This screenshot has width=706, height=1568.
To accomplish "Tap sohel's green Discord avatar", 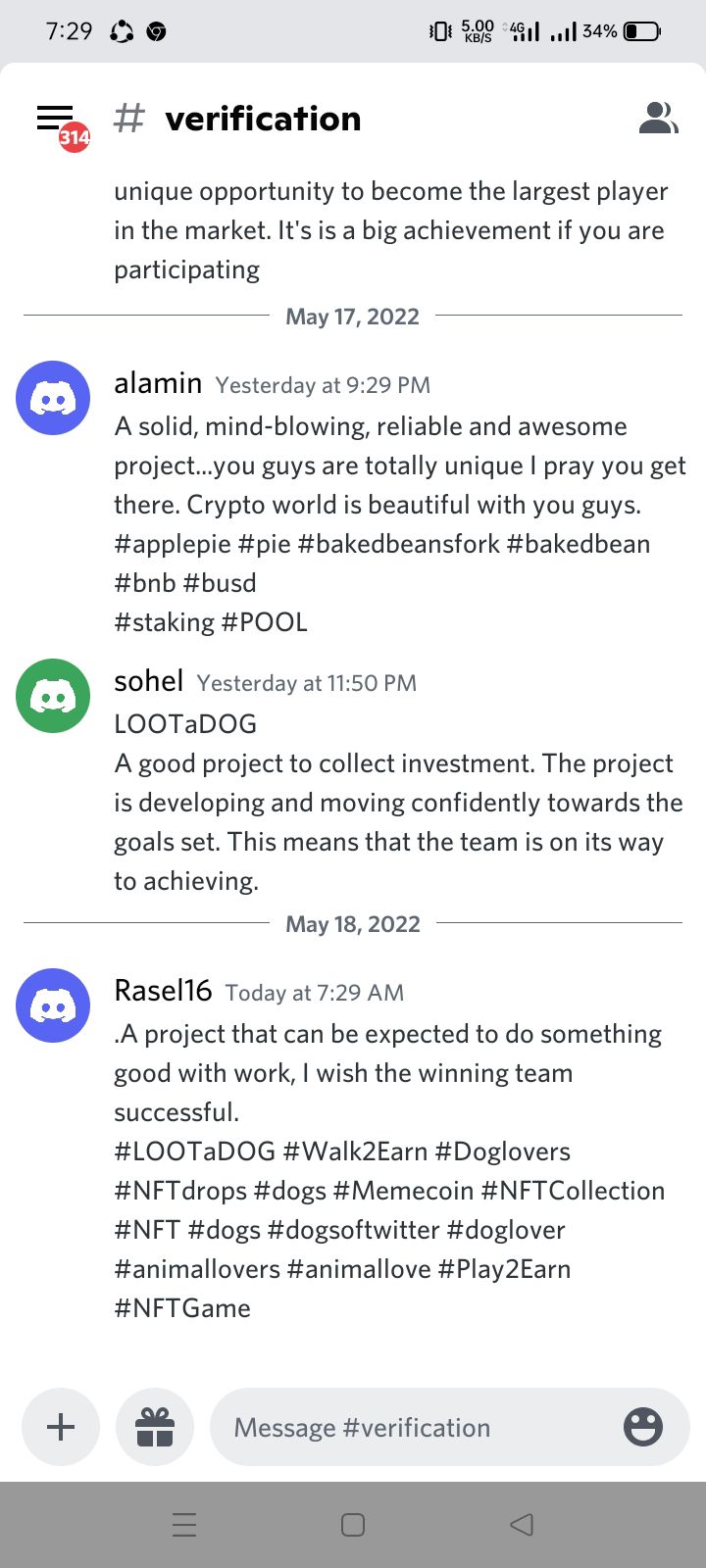I will coord(53,696).
